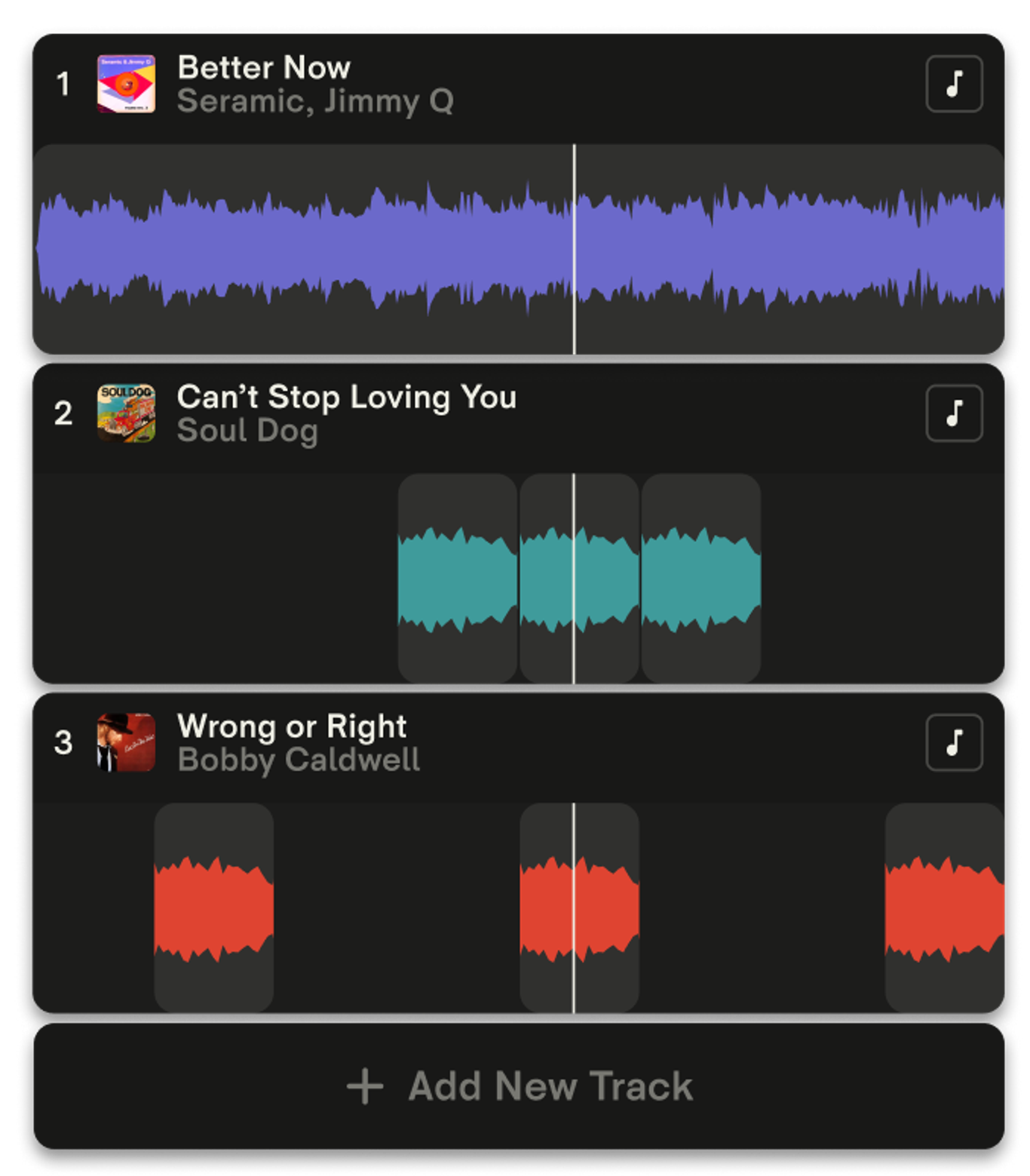Select the first teal clip of track 2
The width and height of the screenshot is (1030, 1176).
coord(457,579)
